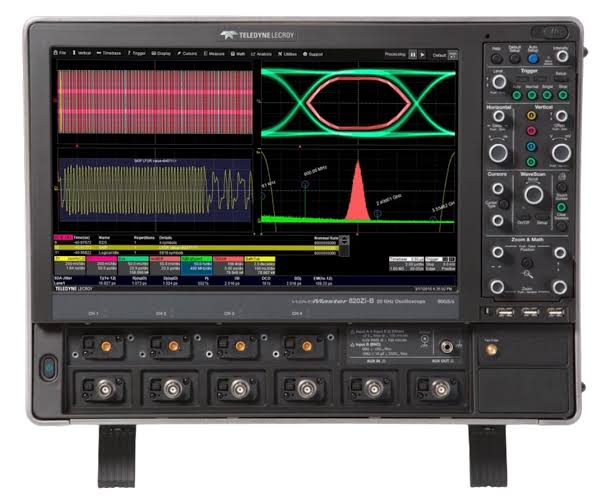Viewport: 611px width, 502px height.
Task: Push the Horizontal Delay knob
Action: pos(498,116)
